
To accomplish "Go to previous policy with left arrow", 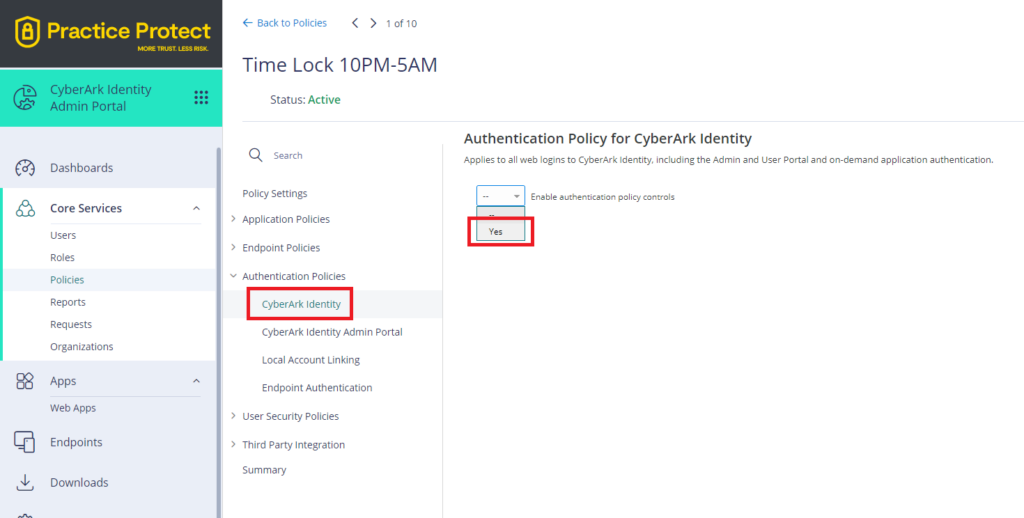I will click(355, 23).
